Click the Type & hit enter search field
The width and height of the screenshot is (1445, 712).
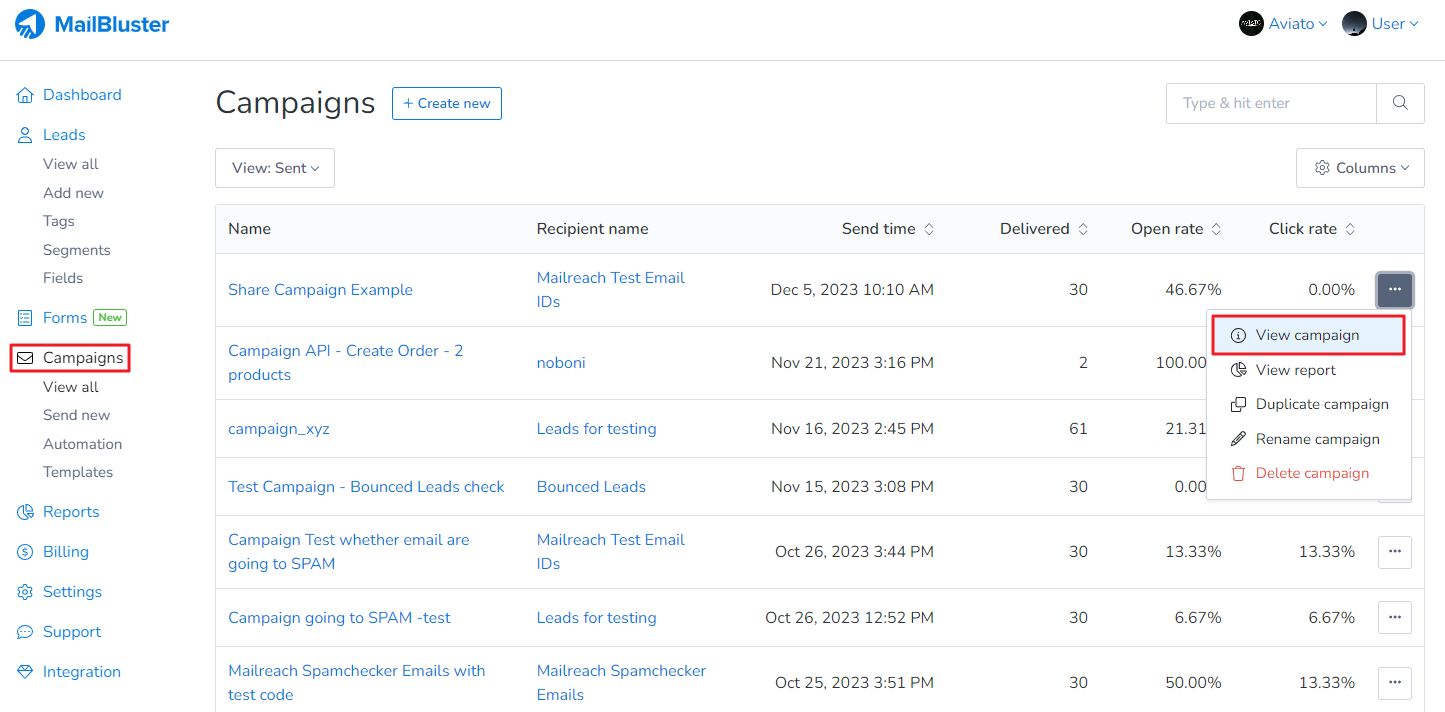1271,103
